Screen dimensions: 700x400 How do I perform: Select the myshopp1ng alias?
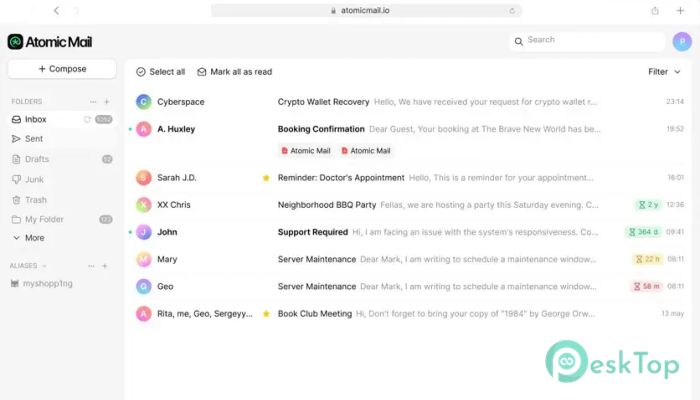pos(42,283)
